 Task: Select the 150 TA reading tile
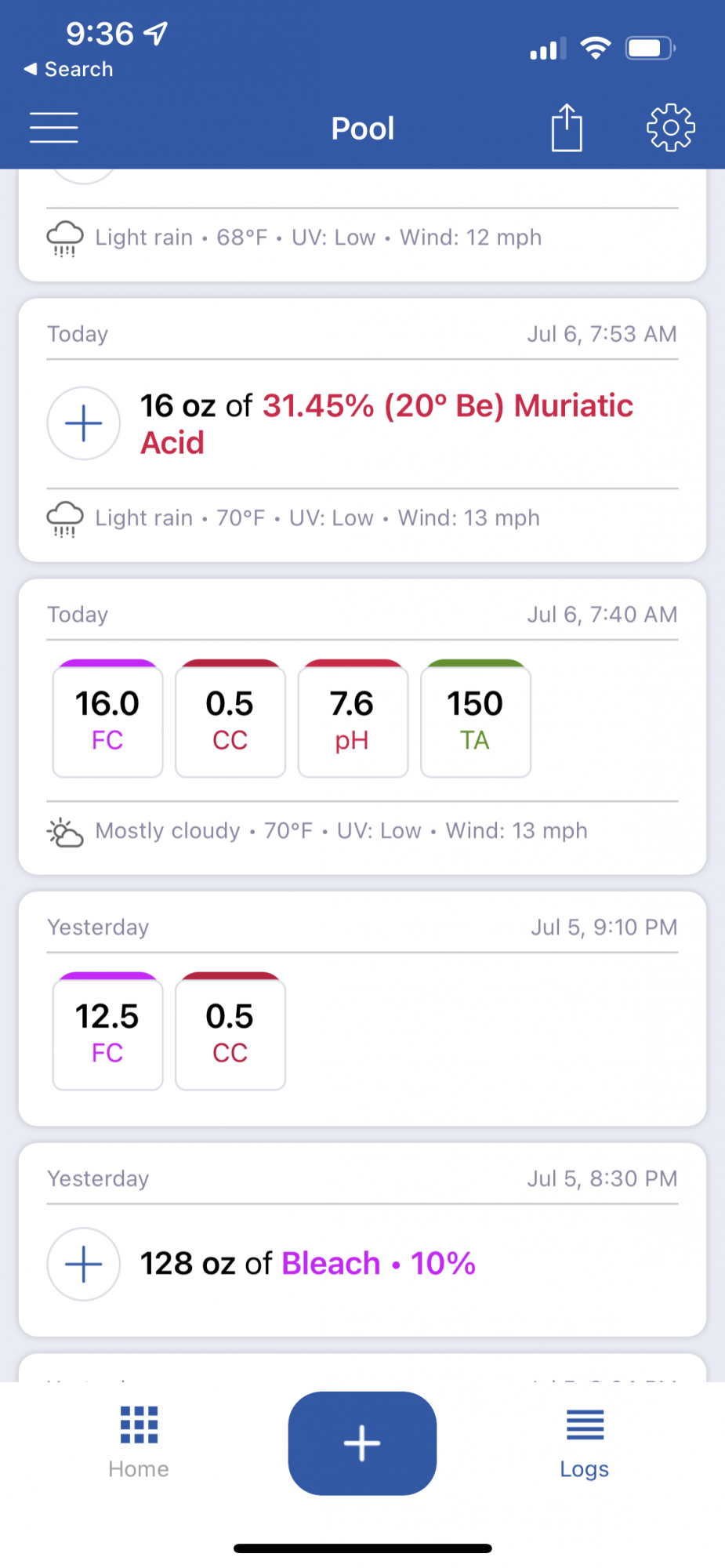tap(476, 719)
